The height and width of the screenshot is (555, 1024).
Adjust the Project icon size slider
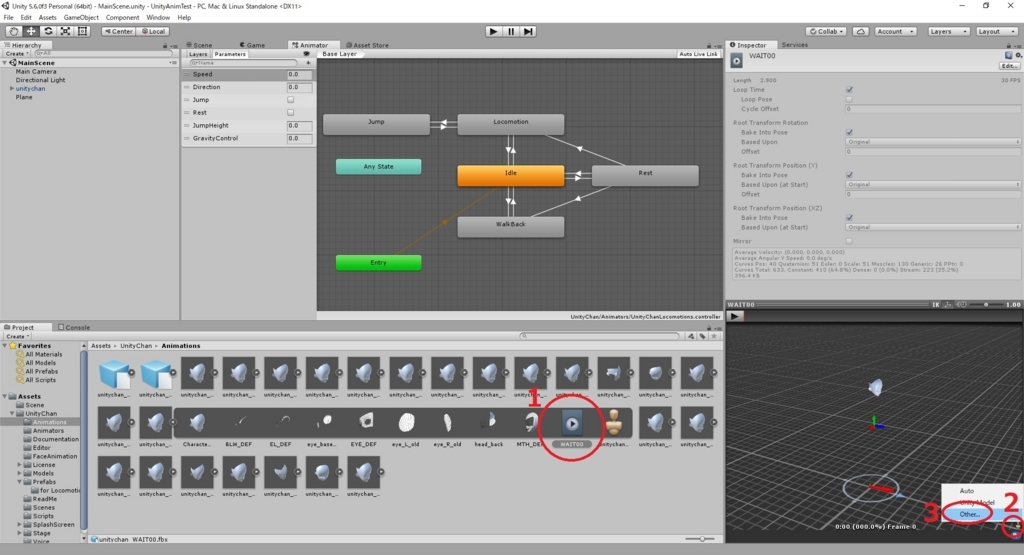click(701, 539)
